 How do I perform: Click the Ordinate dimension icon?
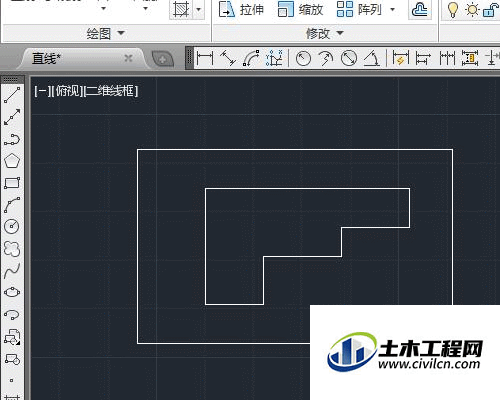(x=274, y=58)
